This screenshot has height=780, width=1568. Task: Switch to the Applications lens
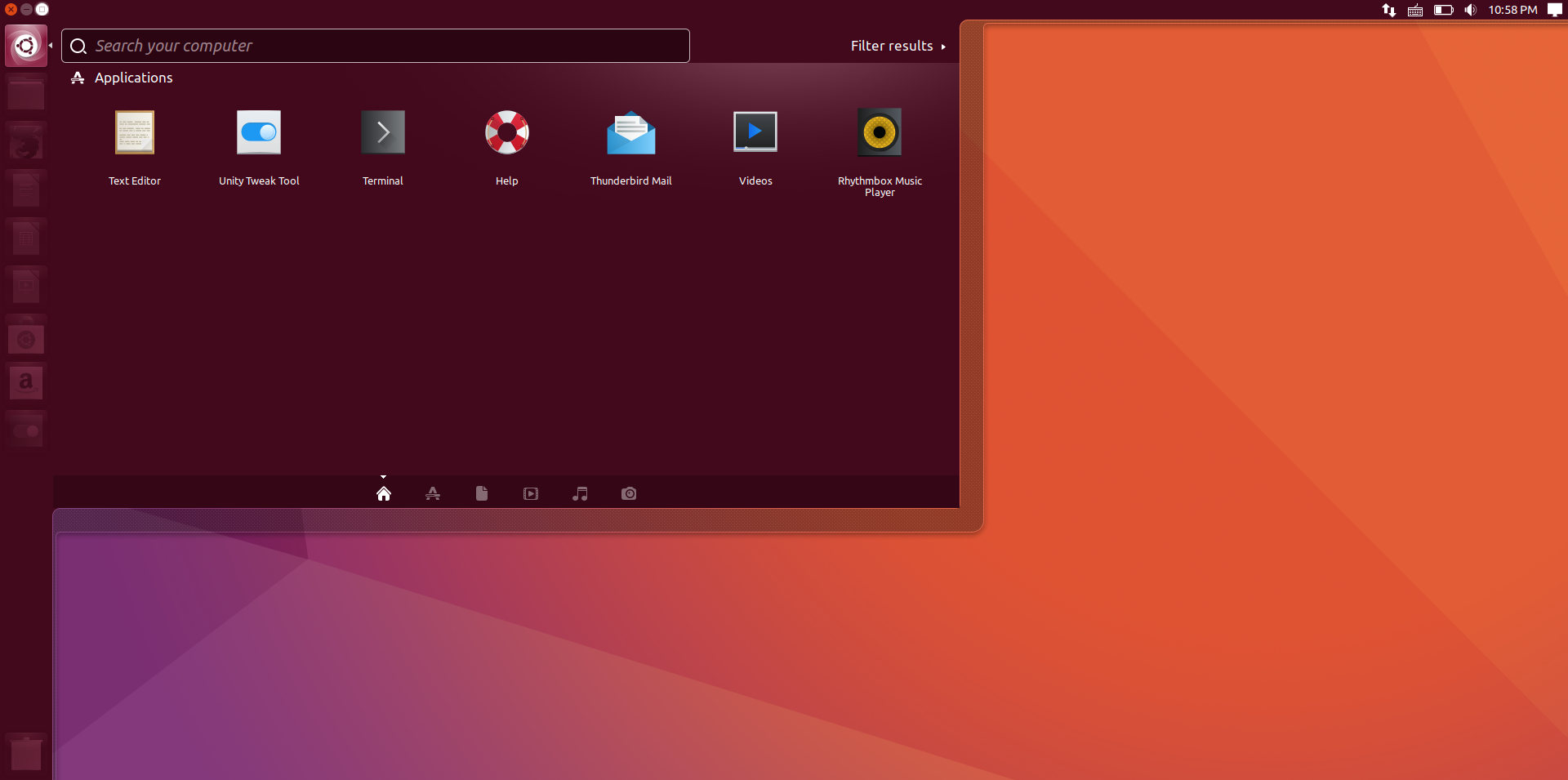tap(433, 493)
